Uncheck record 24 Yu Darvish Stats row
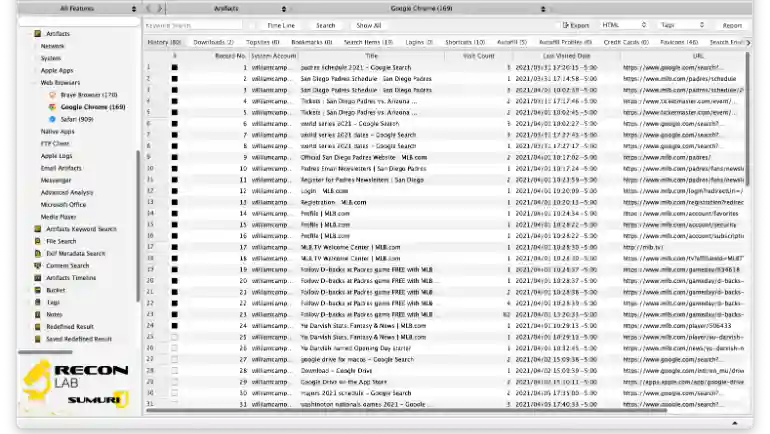Viewport: 770px width, 434px height. coord(174,326)
